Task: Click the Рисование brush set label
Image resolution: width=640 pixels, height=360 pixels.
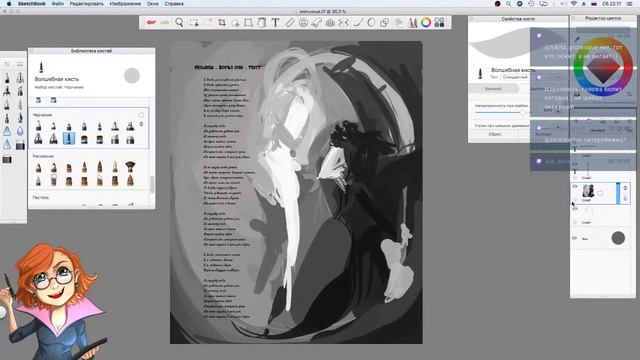Action: (x=43, y=156)
